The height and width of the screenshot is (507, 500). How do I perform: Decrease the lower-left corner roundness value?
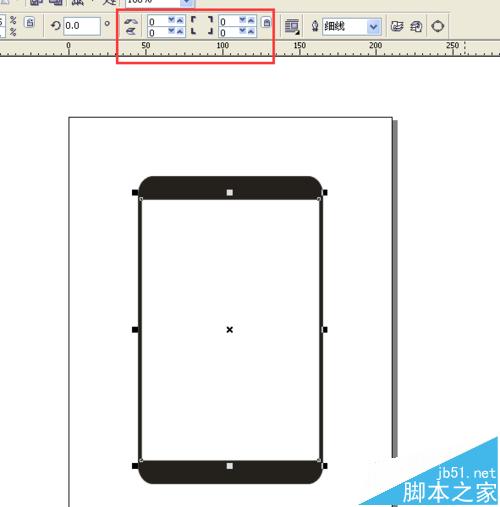coord(172,31)
